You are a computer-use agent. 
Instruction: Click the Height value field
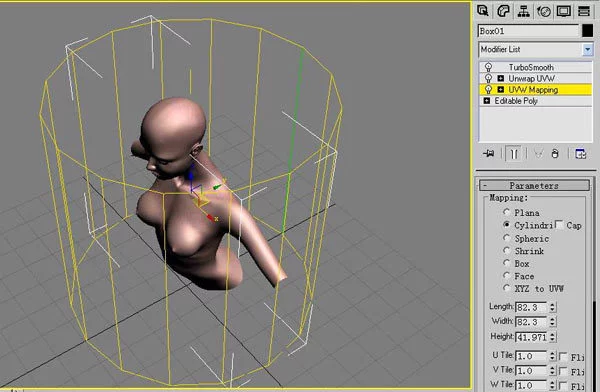532,337
